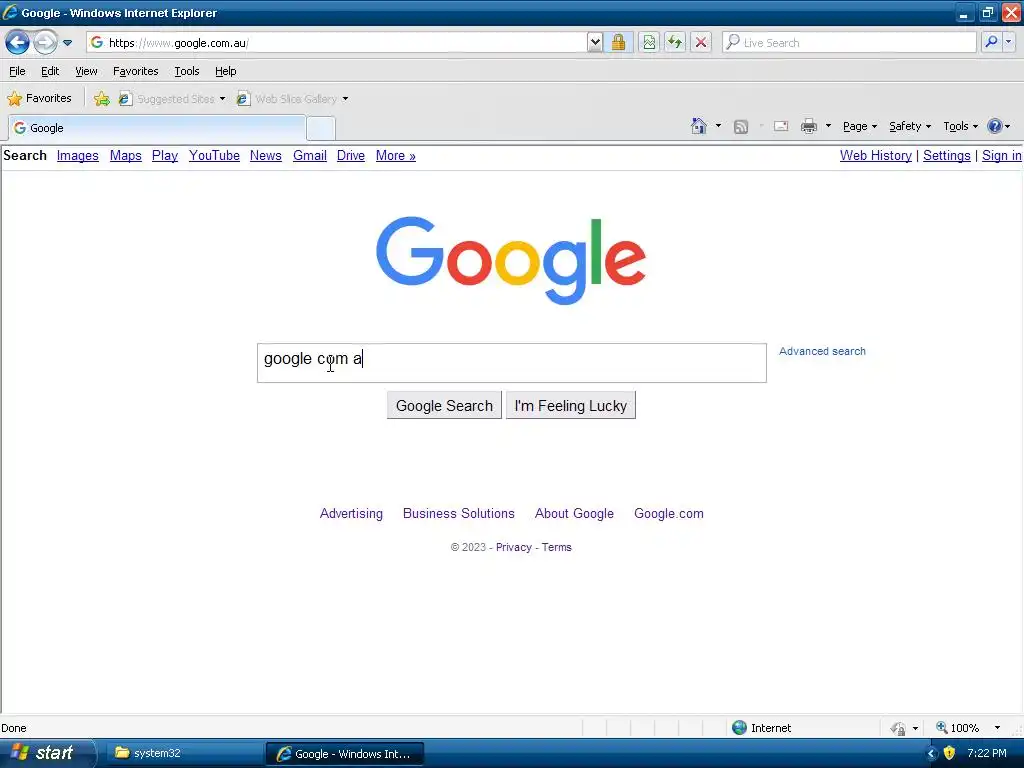Open the Images link

coord(78,155)
